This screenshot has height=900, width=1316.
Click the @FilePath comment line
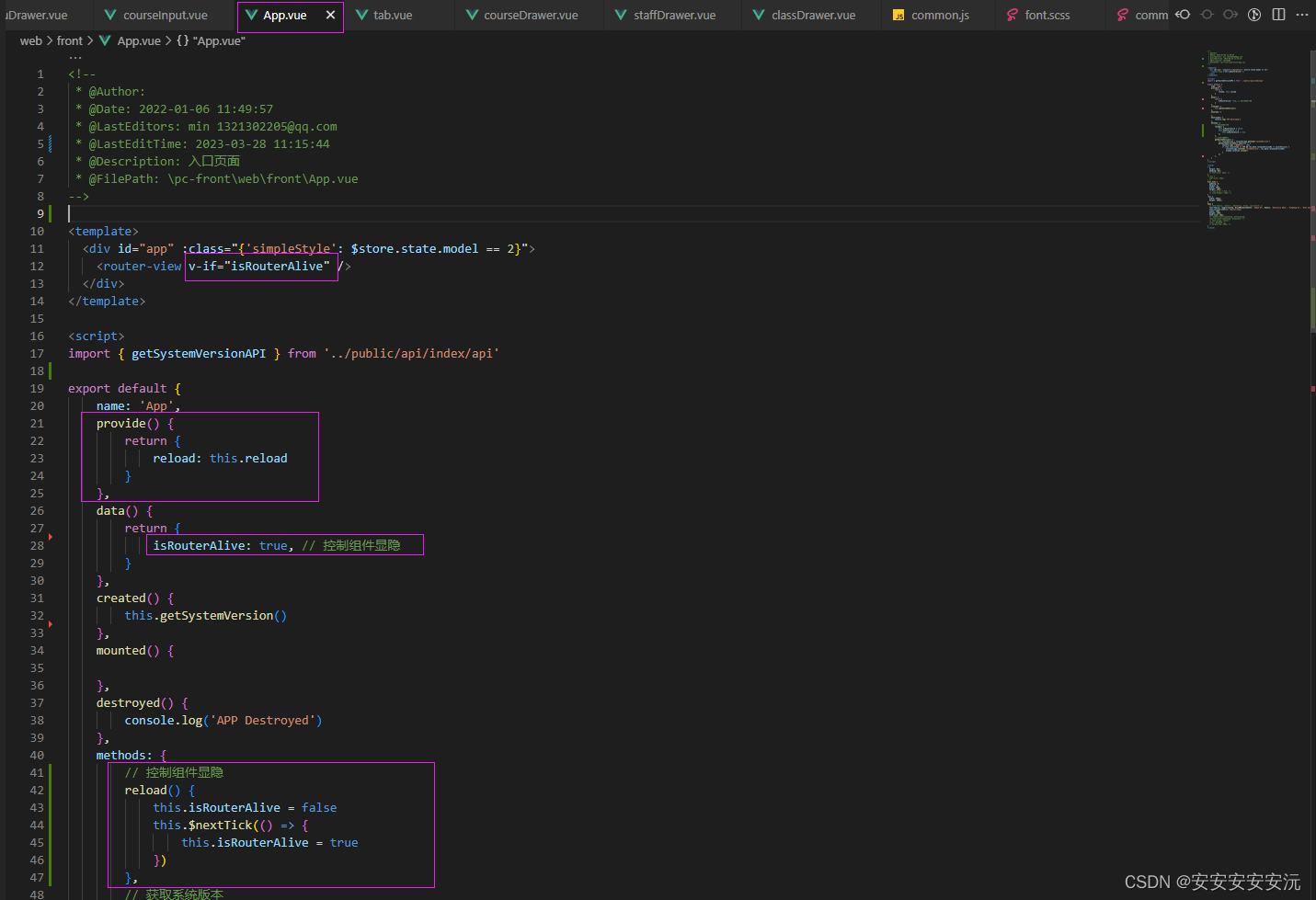pyautogui.click(x=217, y=178)
